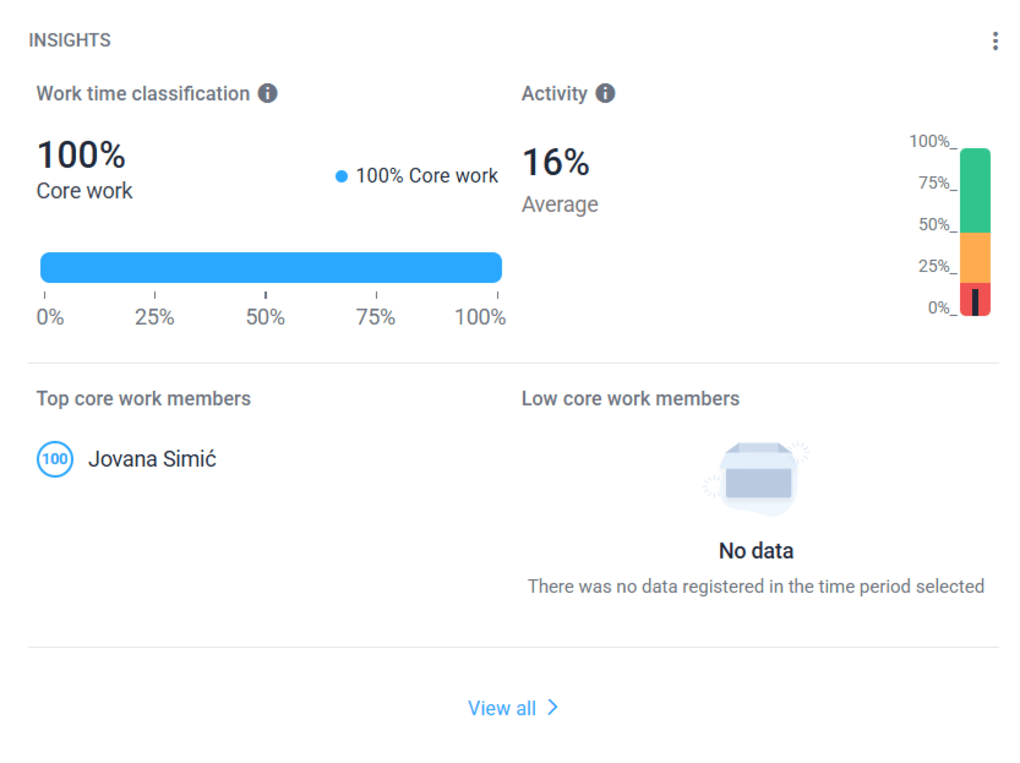
Task: Open the Insights options kebab menu
Action: pos(995,39)
